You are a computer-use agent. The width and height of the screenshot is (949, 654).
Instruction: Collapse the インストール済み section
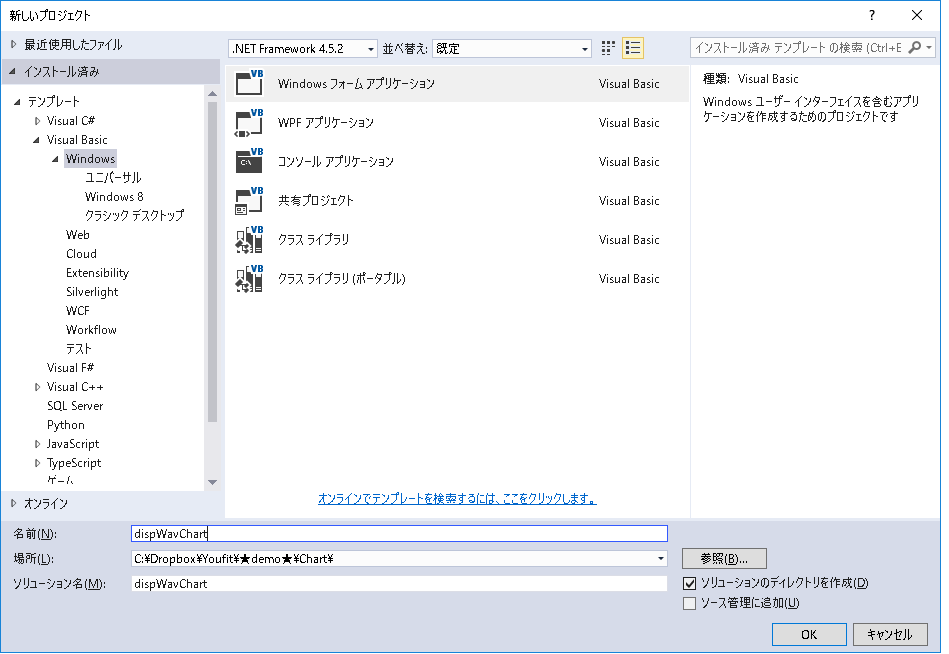(x=13, y=71)
